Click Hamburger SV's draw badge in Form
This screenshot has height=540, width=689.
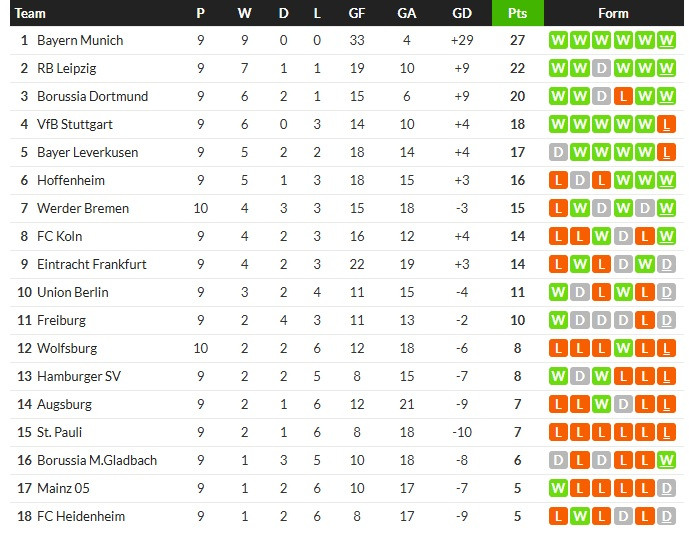pyautogui.click(x=579, y=377)
